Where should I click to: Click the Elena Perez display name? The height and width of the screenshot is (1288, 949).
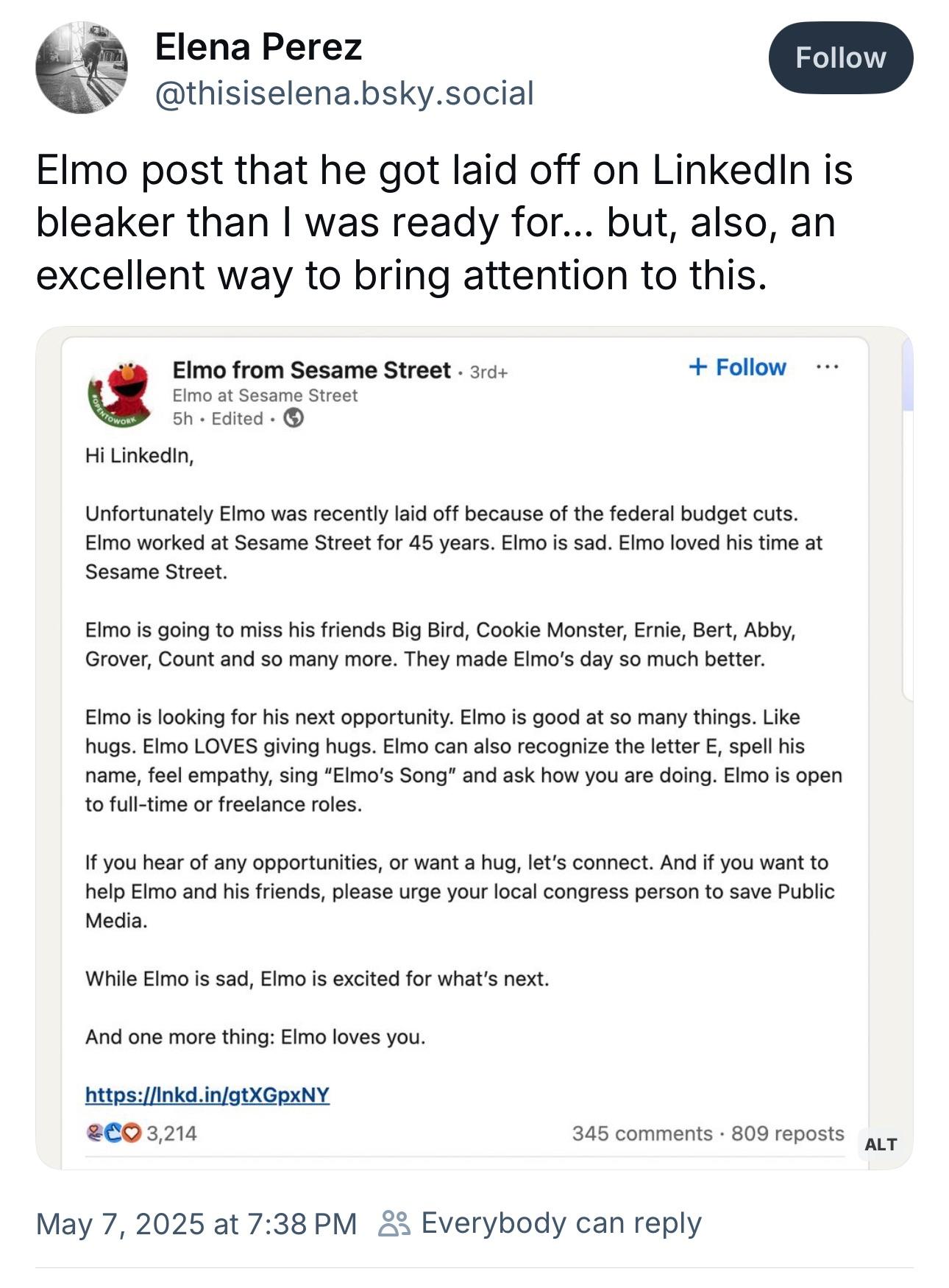(258, 48)
